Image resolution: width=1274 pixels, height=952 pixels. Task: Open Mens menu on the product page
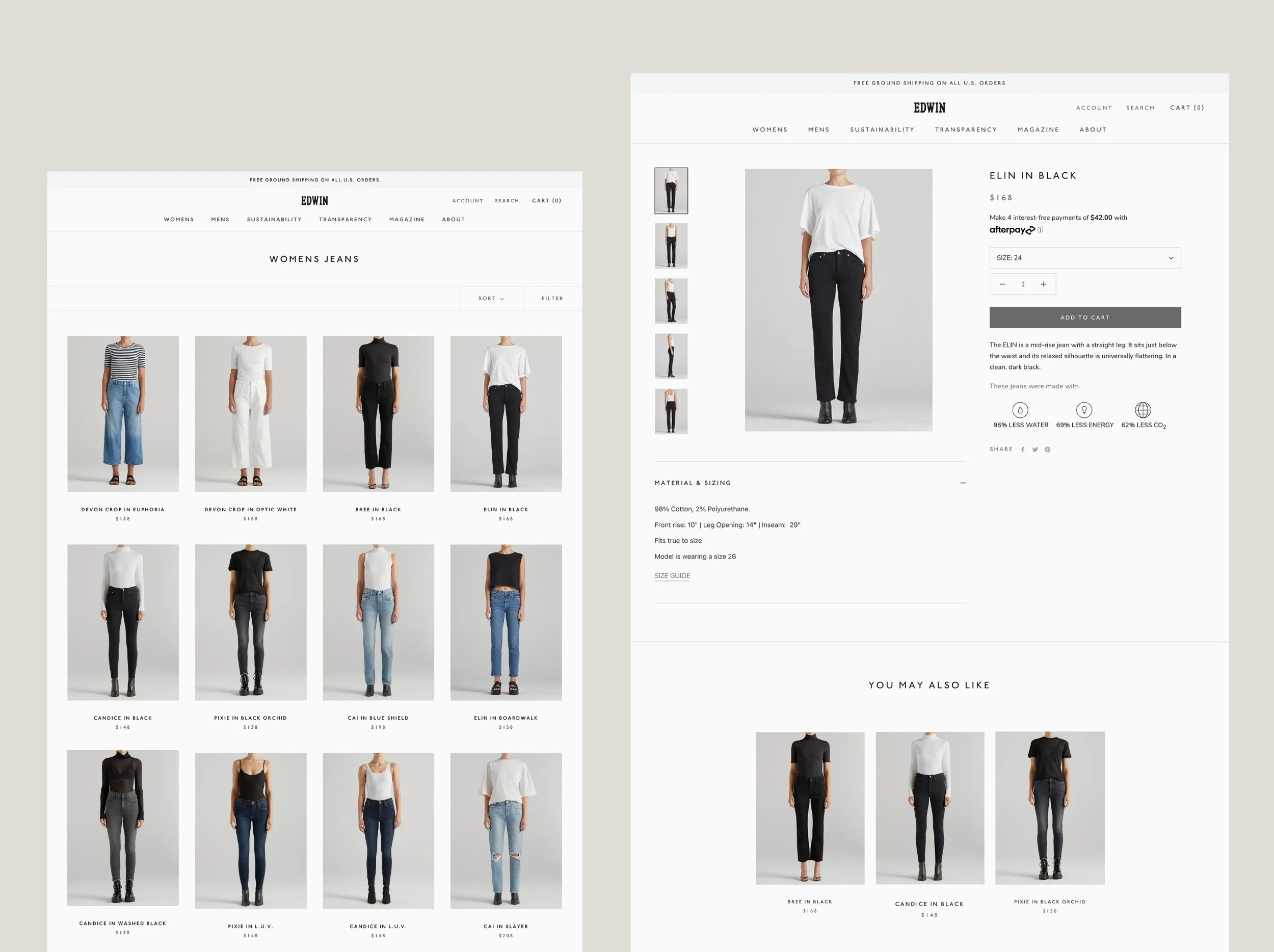[x=818, y=129]
